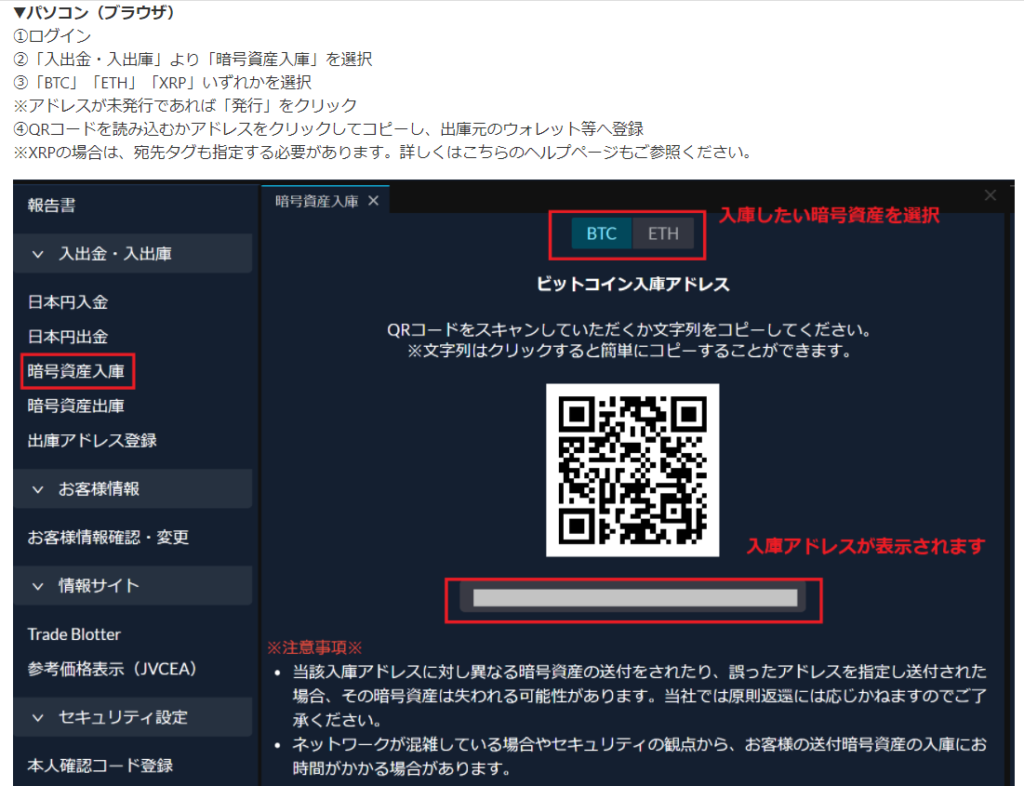Open お客様情報確認・変更 item
The height and width of the screenshot is (786, 1024).
108,537
